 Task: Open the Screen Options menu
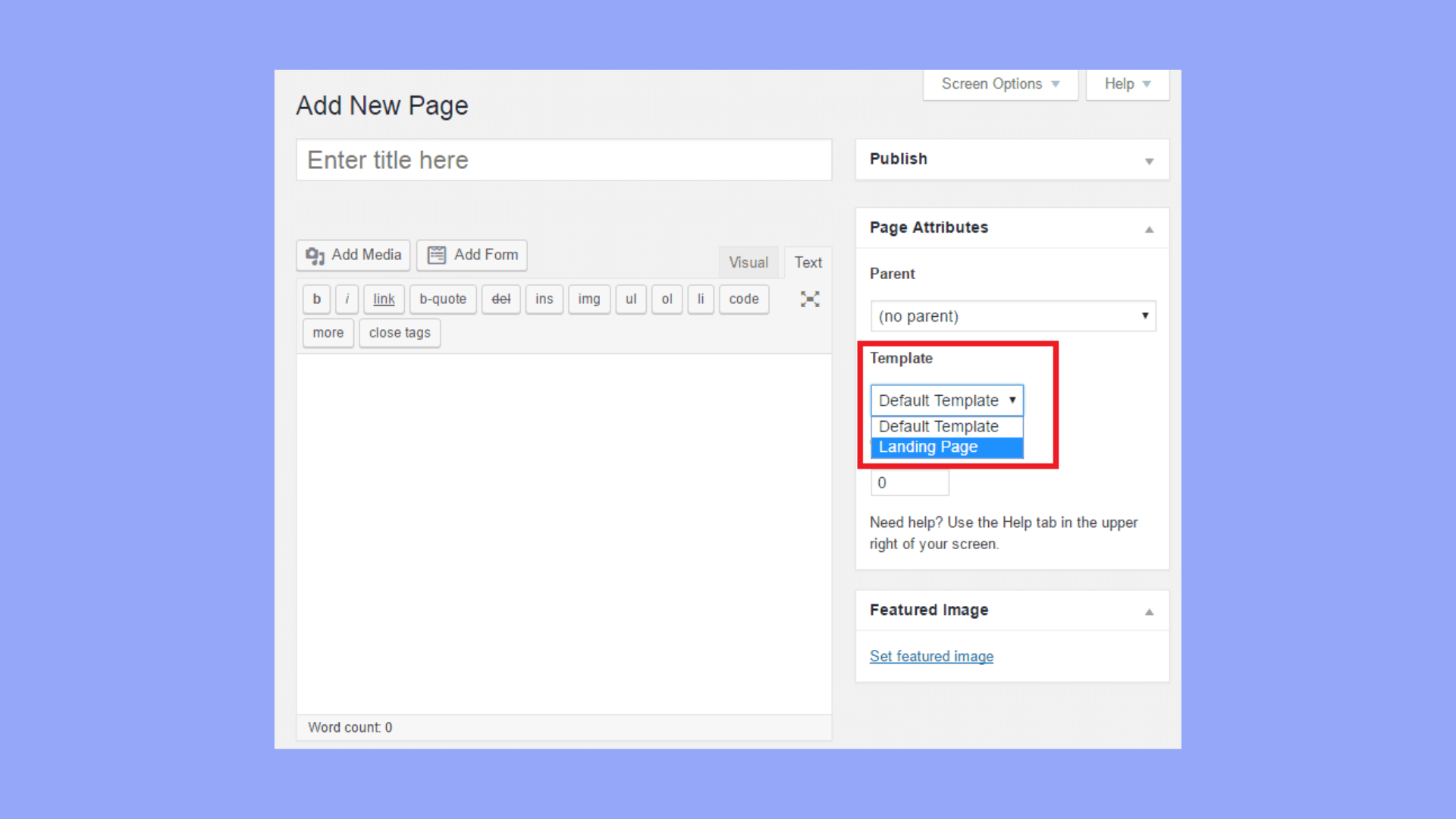(999, 84)
